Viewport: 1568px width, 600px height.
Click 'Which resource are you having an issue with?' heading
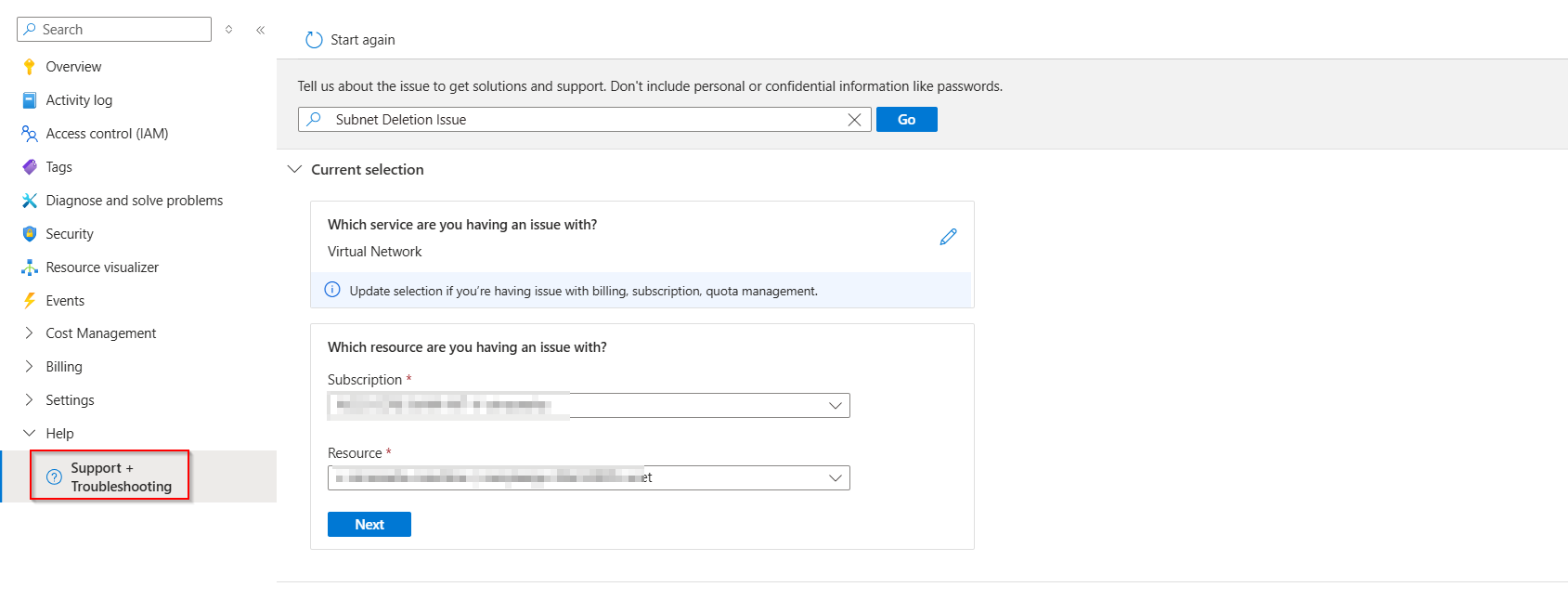coord(467,347)
